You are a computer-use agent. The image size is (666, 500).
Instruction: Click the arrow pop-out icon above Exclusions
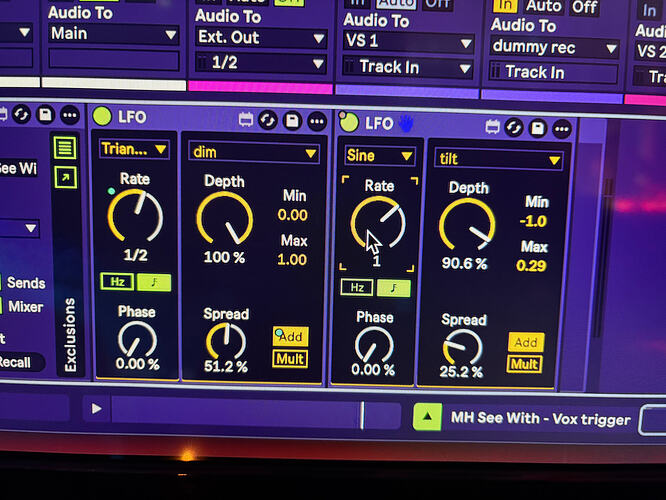click(x=65, y=177)
